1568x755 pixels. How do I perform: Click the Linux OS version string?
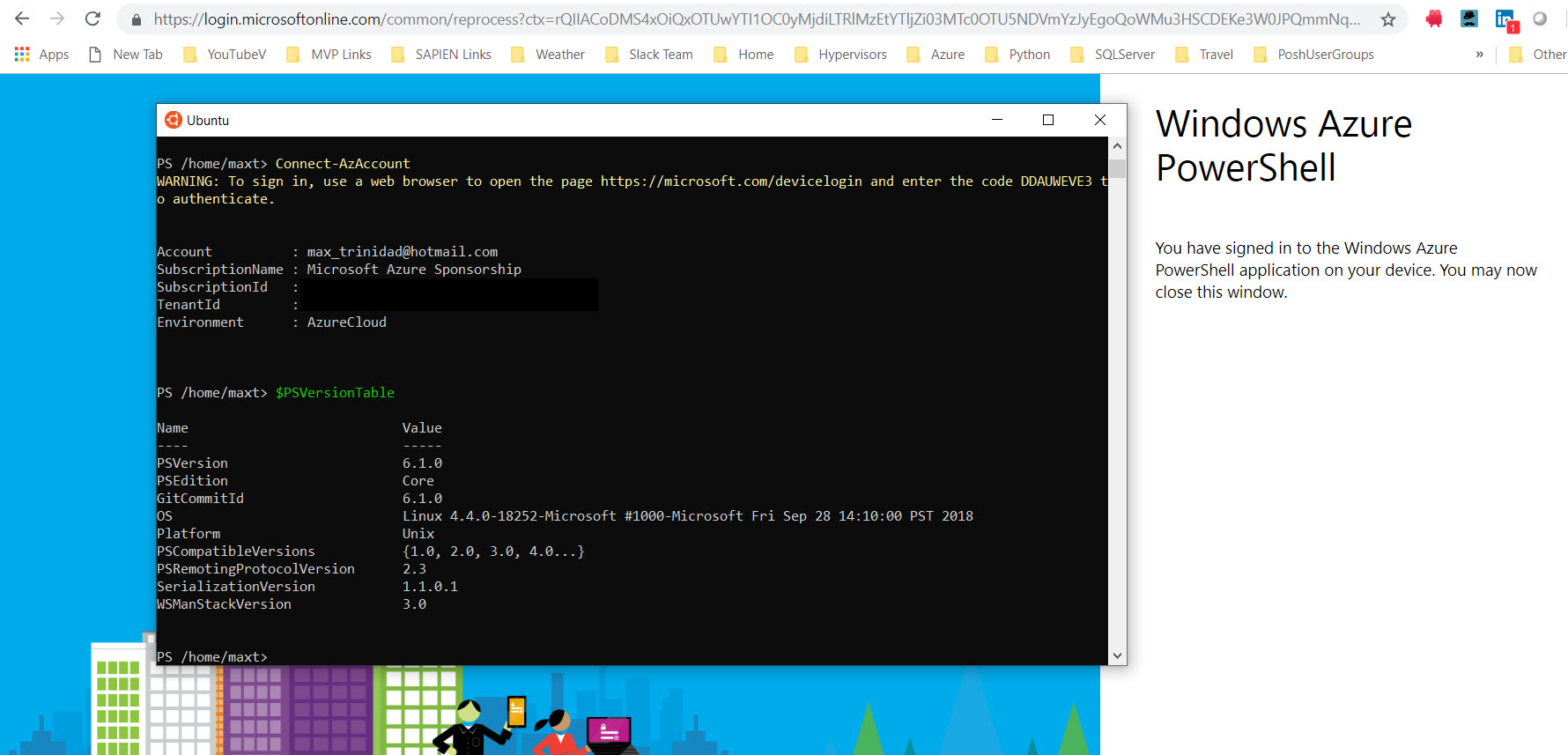[x=688, y=516]
